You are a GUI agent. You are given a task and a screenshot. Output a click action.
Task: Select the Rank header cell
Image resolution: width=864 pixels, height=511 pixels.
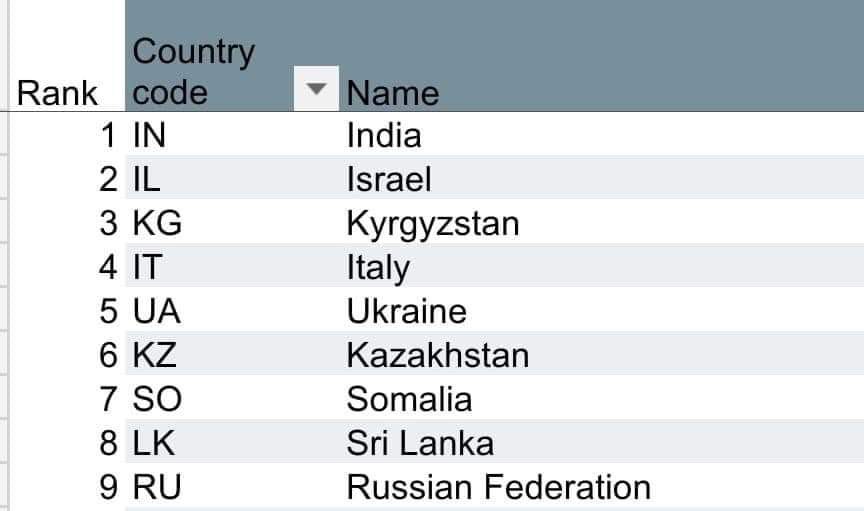point(67,56)
